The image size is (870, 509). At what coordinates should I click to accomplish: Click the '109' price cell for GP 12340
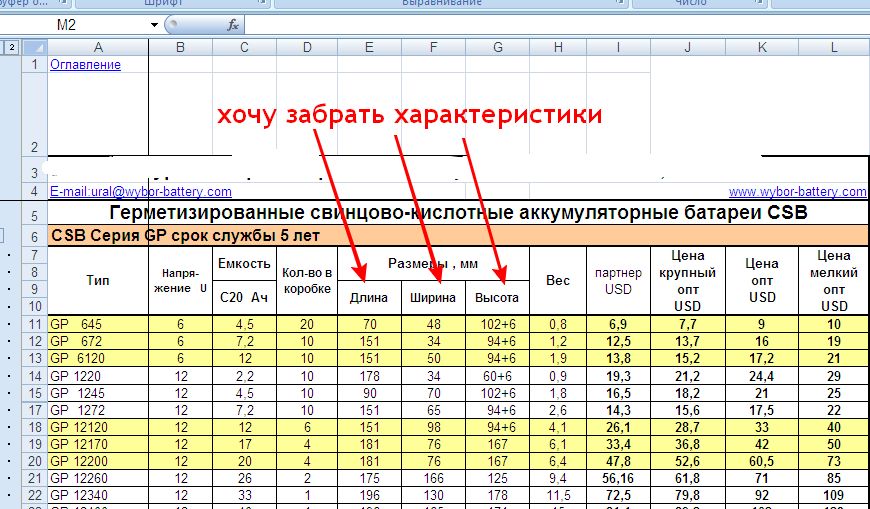(834, 495)
